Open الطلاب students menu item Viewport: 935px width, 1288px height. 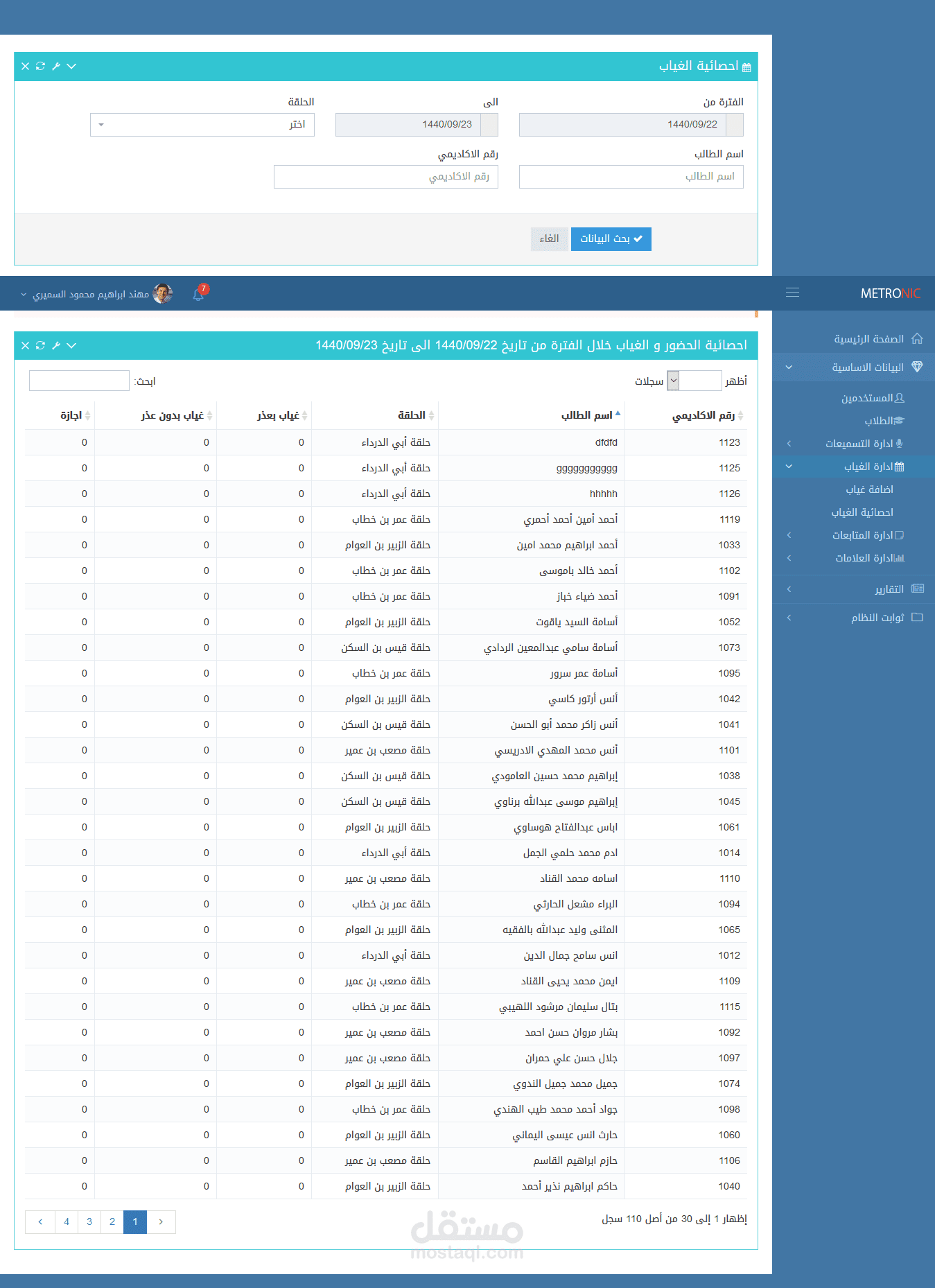coord(878,421)
